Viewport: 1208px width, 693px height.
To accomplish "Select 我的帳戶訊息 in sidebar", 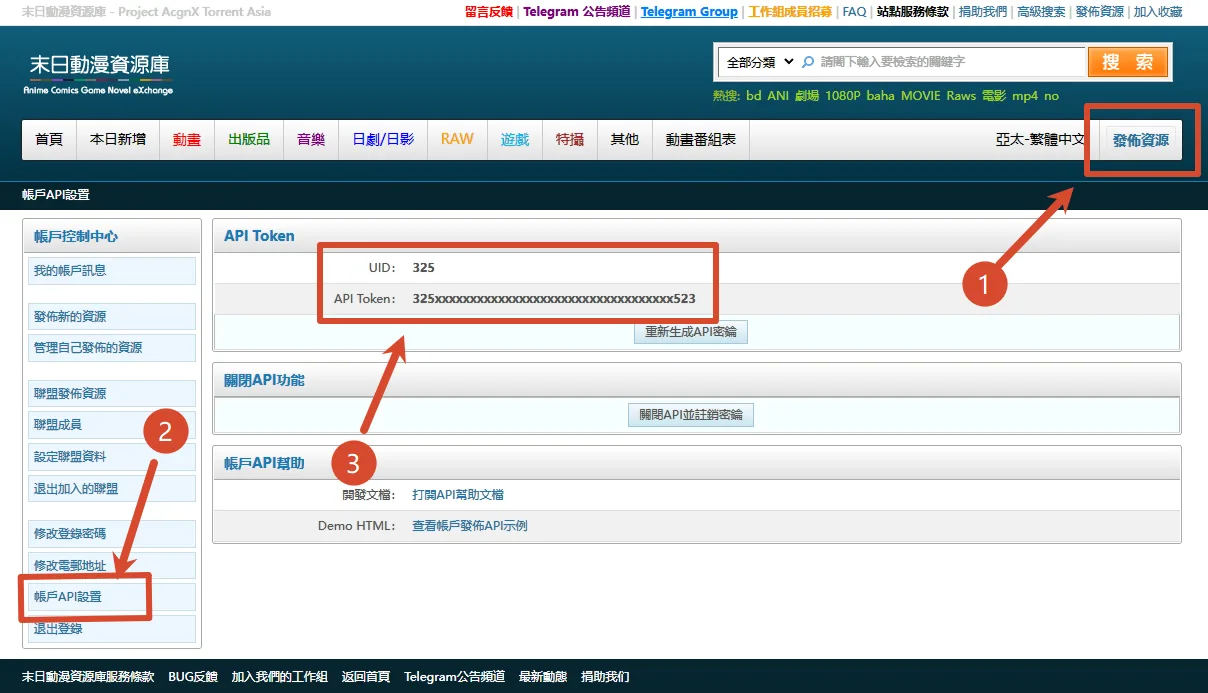I will pyautogui.click(x=112, y=271).
